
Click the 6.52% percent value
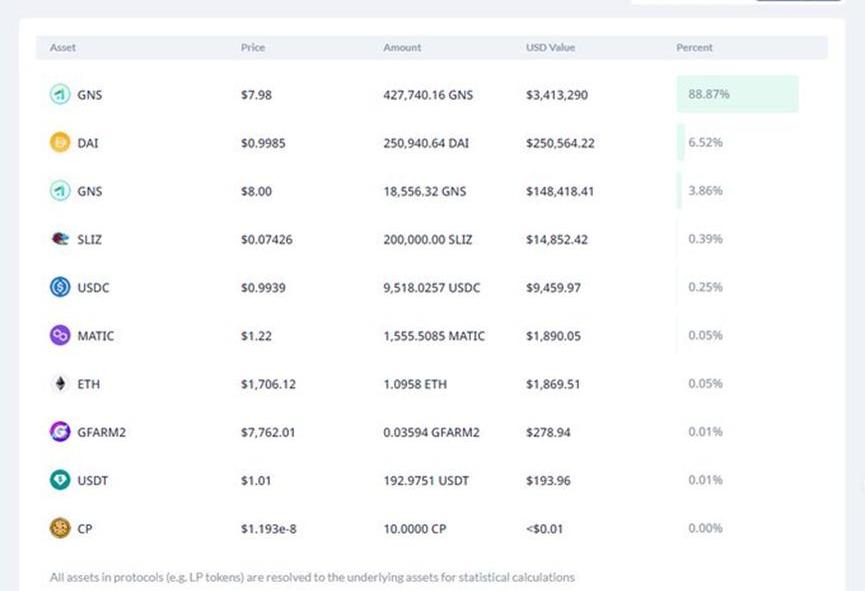(x=706, y=142)
